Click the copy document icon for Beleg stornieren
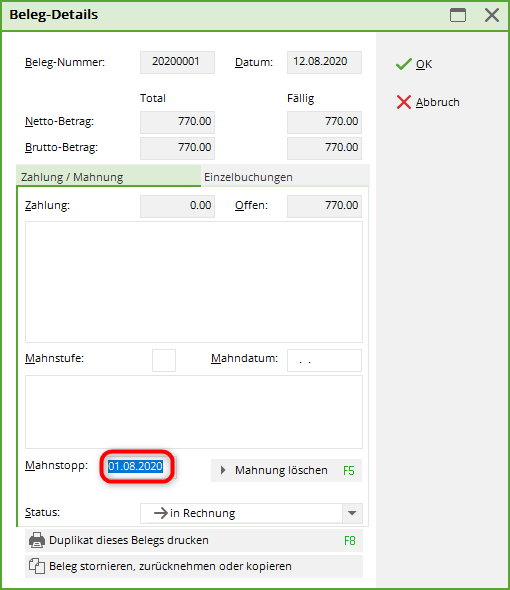The width and height of the screenshot is (510, 590). tap(37, 566)
